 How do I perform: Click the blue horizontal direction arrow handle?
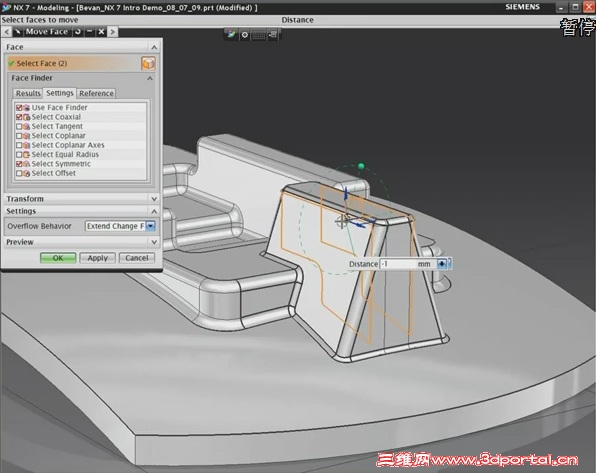click(x=359, y=224)
